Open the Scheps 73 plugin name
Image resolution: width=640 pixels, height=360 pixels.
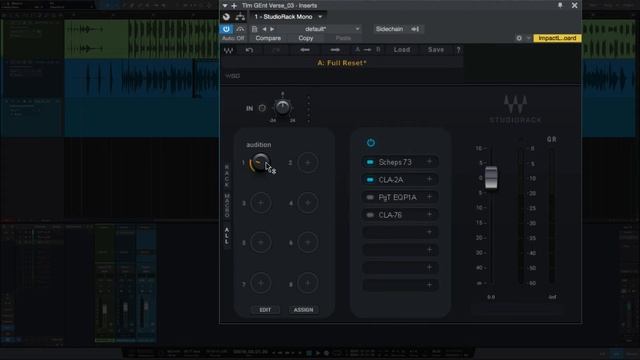395,162
